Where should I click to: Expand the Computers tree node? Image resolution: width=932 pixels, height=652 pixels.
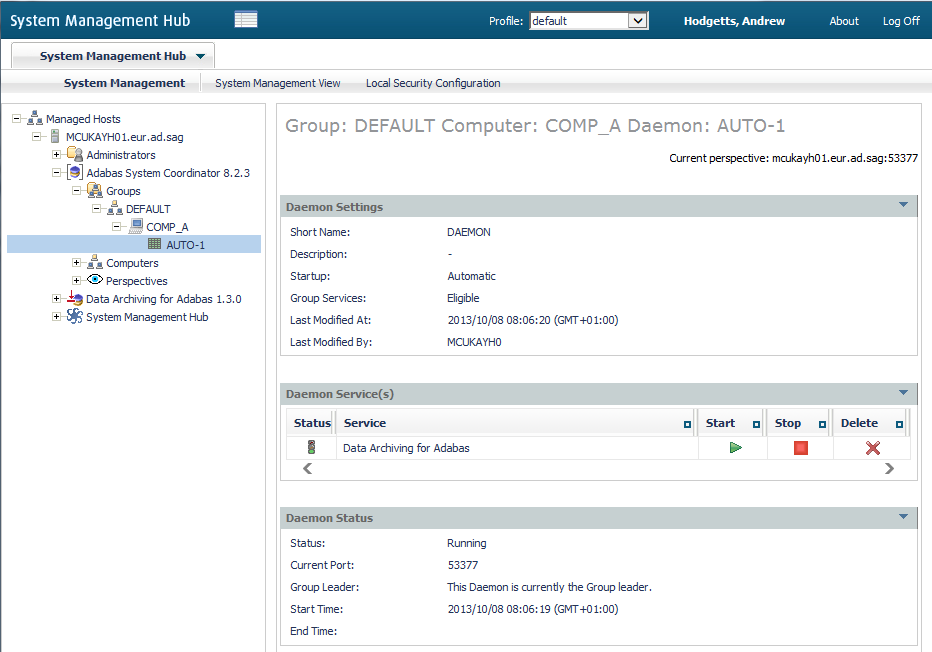tap(77, 263)
